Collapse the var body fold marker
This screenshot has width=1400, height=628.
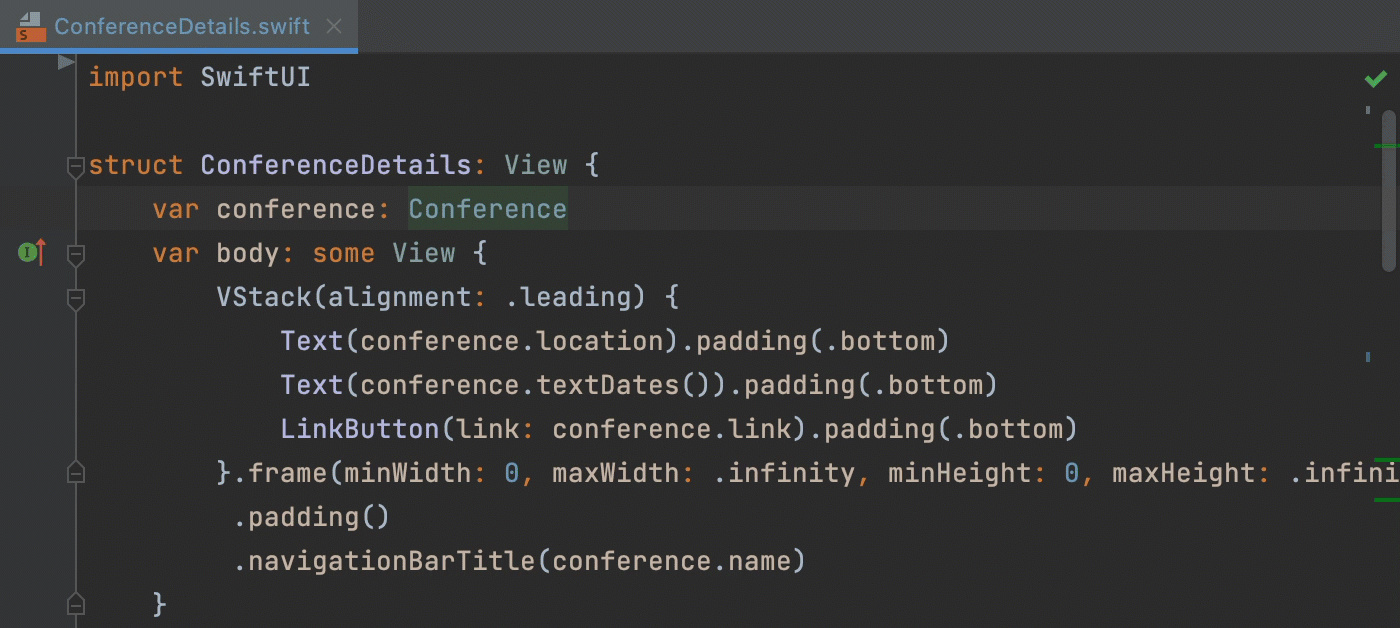tap(75, 253)
